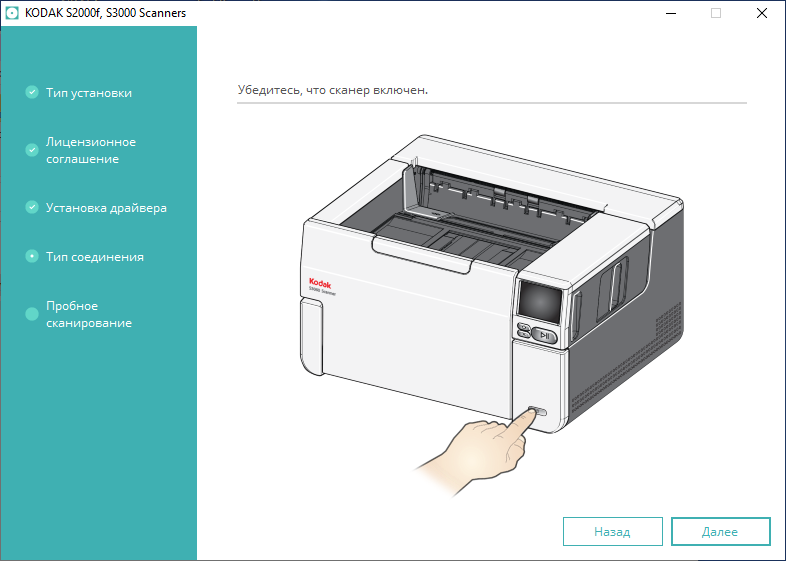Click the text Убедитесь, что сканер включен
The width and height of the screenshot is (786, 561).
click(x=333, y=90)
